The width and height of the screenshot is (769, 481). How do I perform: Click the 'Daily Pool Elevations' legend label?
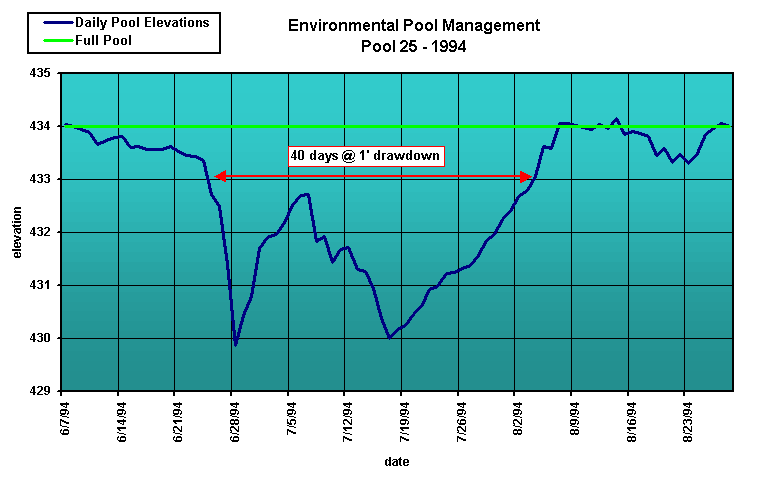pos(142,23)
